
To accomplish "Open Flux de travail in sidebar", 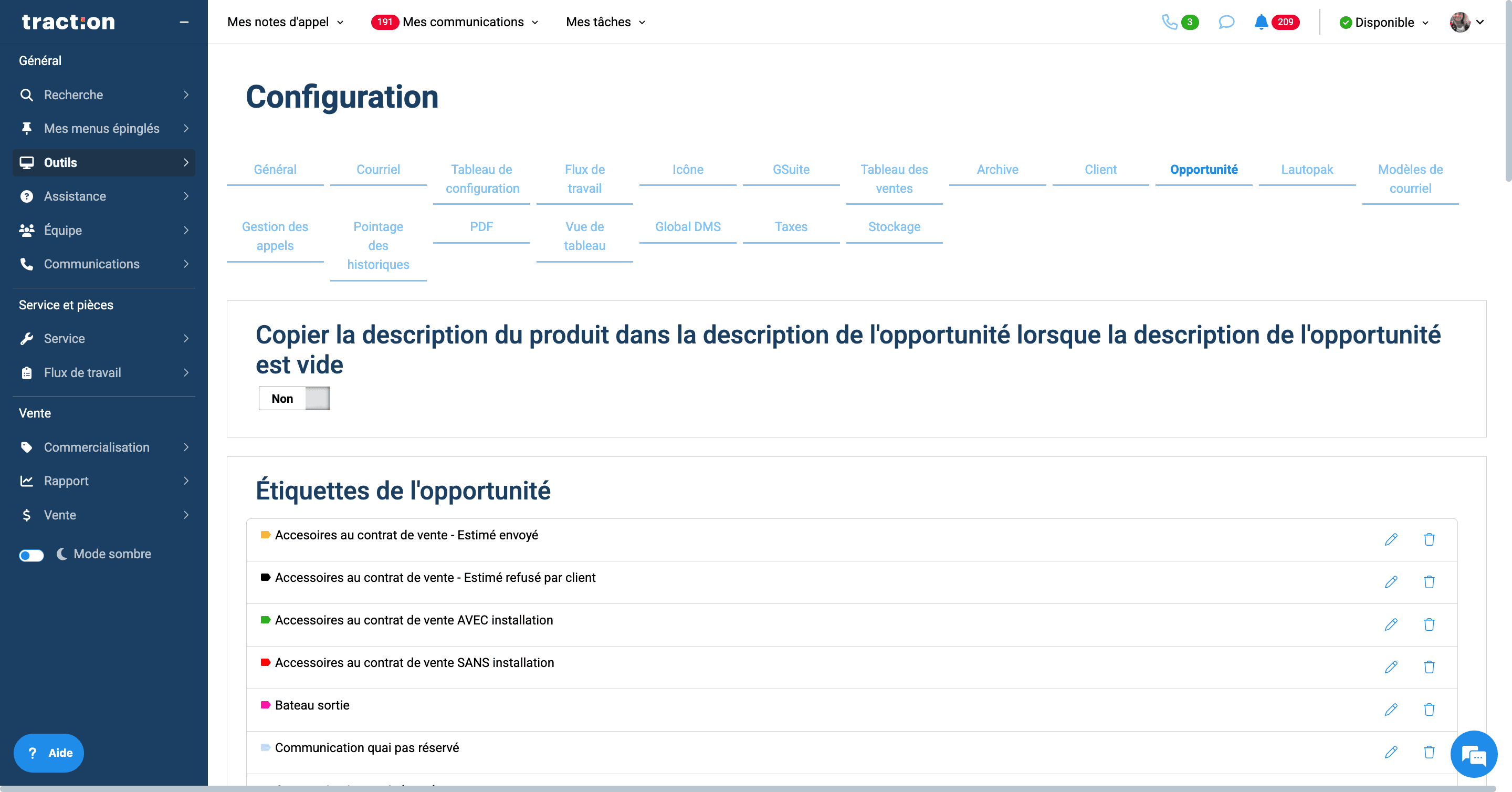I will coord(104,373).
